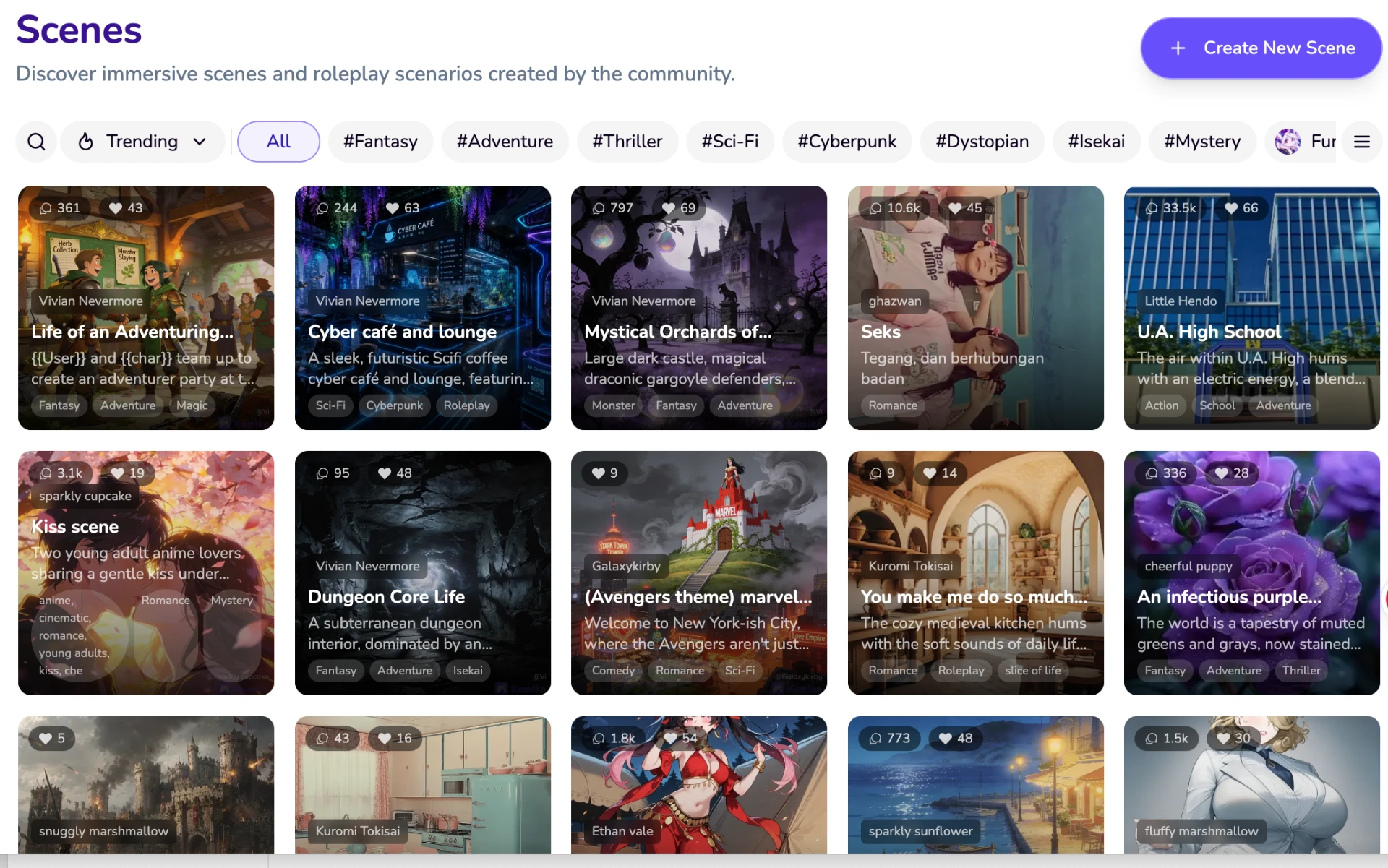
Task: Open the scene search magnifier icon
Action: (36, 142)
